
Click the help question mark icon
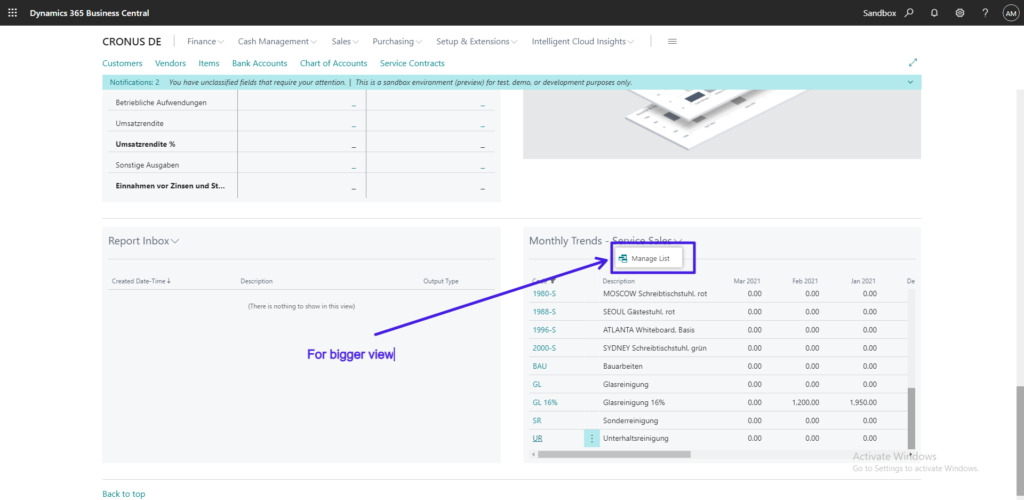(x=985, y=13)
